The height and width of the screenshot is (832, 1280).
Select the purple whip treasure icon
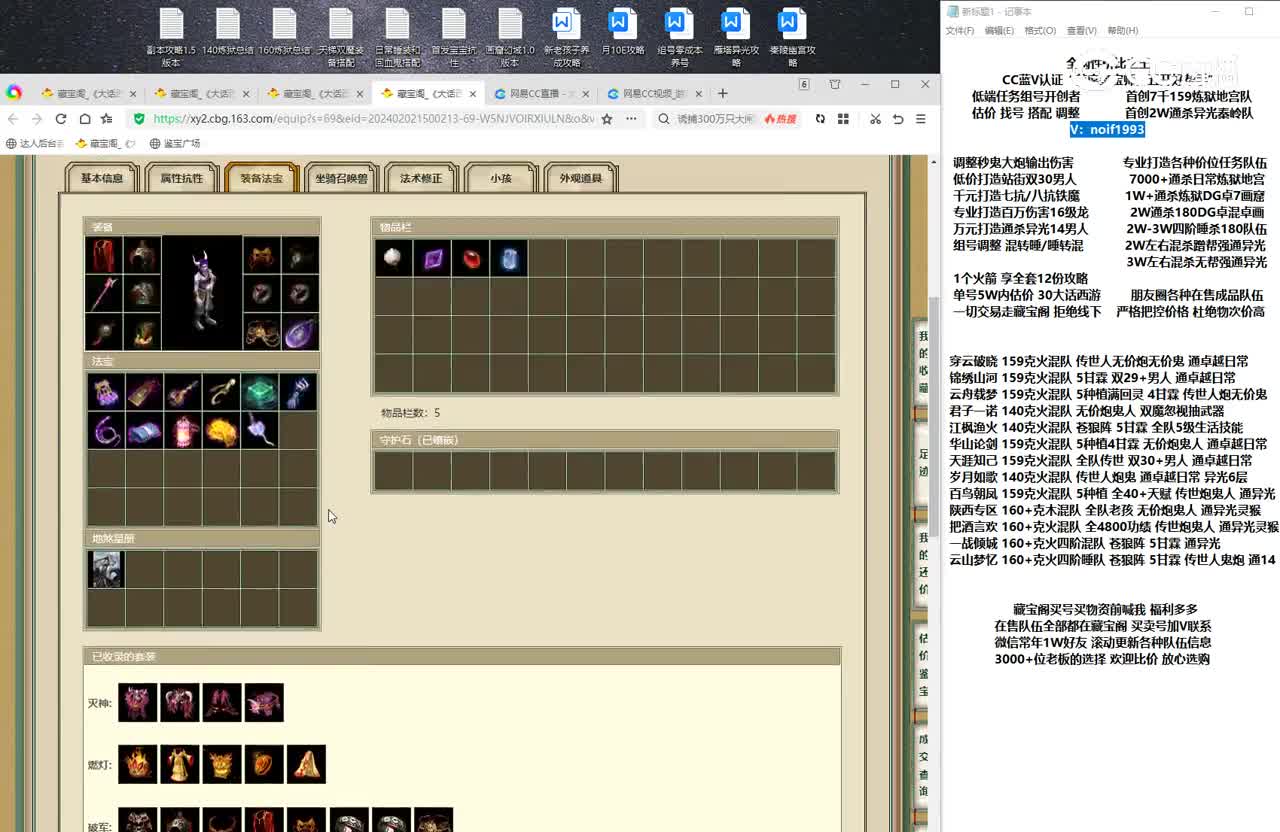[107, 430]
